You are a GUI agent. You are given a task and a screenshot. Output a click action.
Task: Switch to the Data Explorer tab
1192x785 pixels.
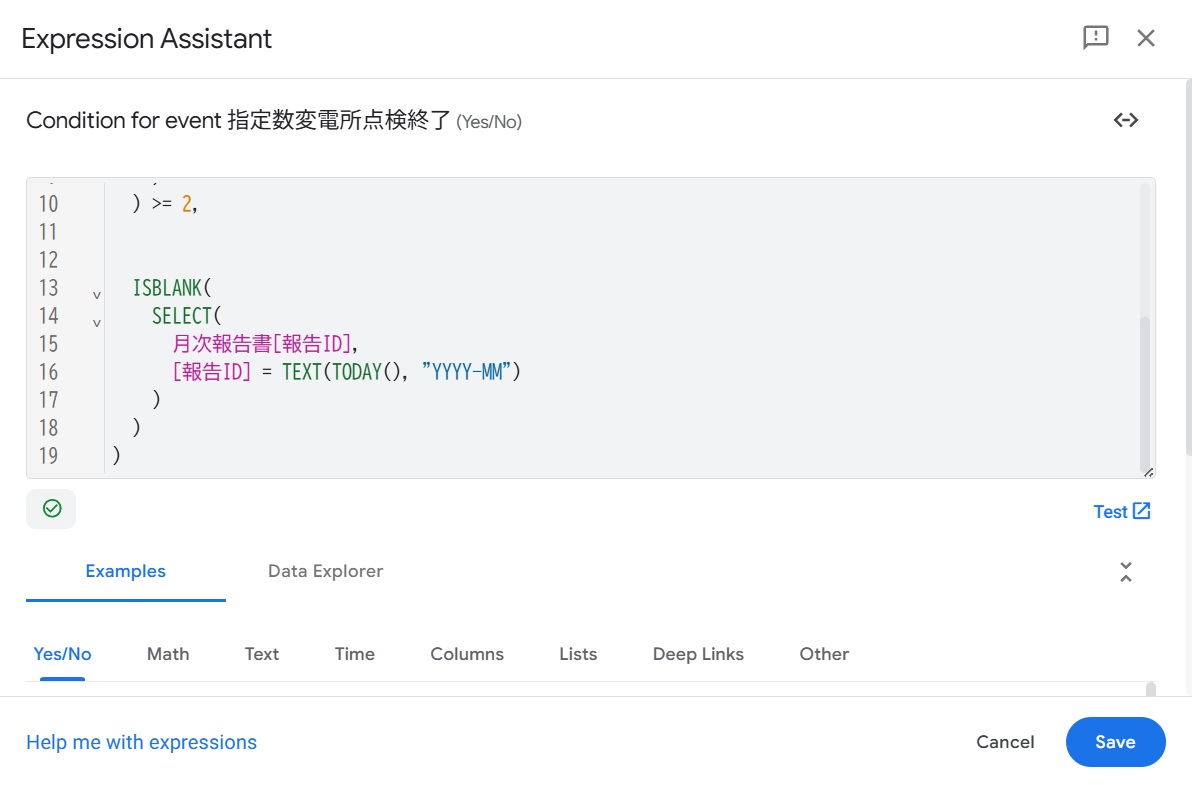[x=325, y=571]
